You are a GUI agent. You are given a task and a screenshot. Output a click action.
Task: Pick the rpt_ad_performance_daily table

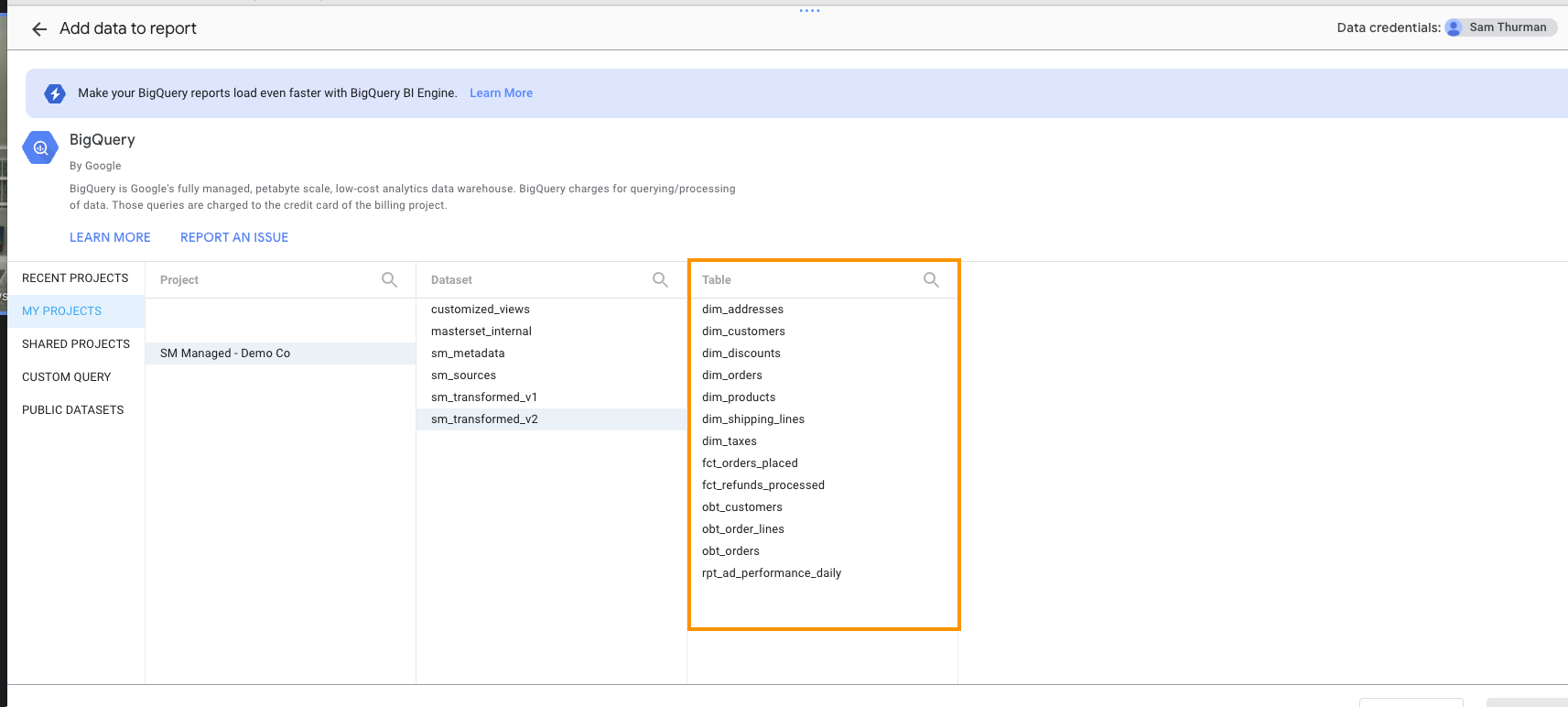[822, 573]
